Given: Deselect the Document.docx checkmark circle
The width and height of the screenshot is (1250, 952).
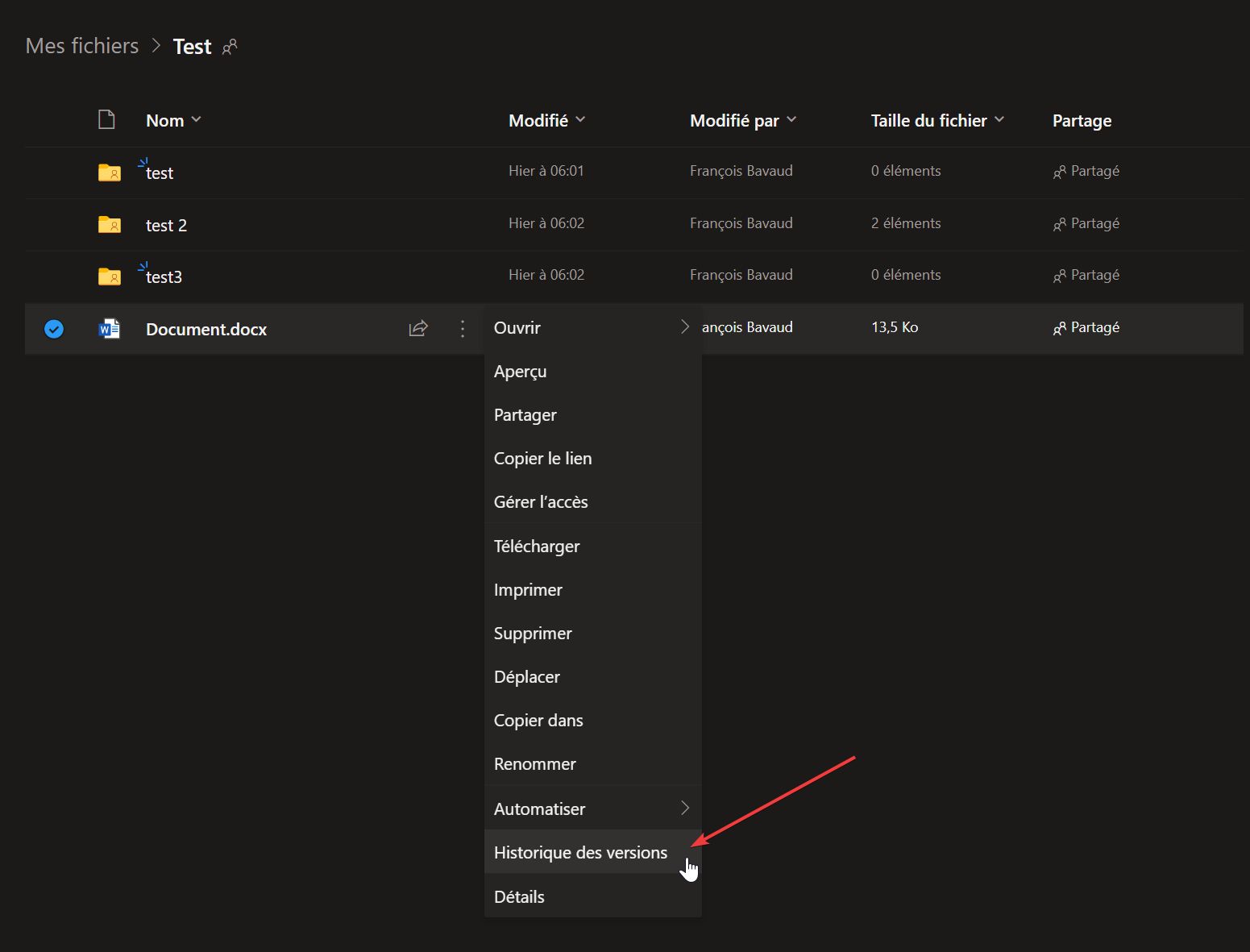Looking at the screenshot, I should pos(54,329).
